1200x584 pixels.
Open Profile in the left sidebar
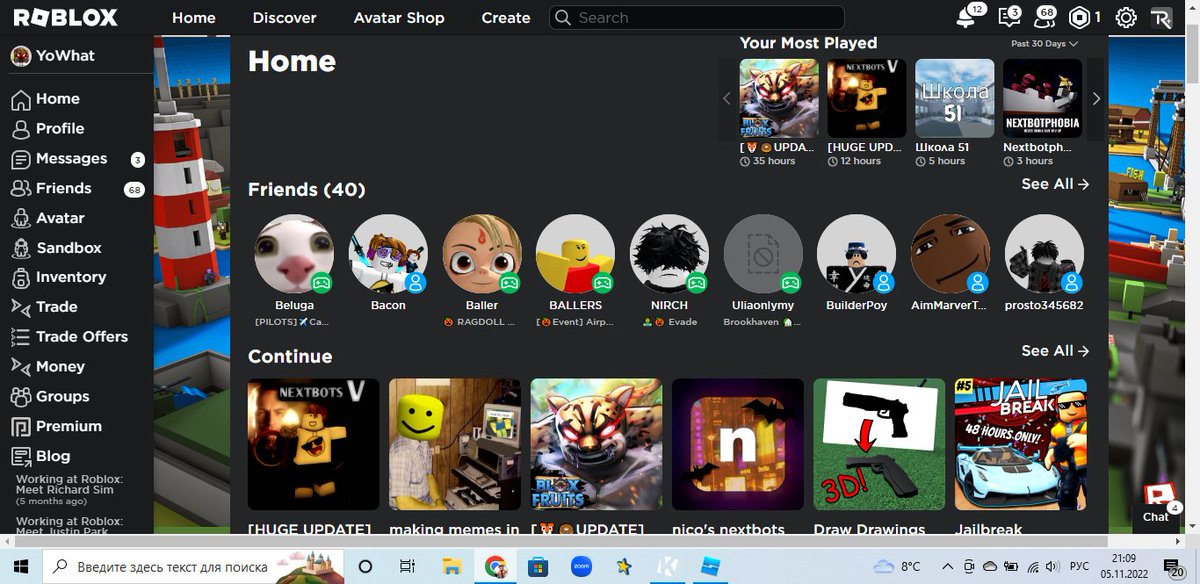point(48,128)
